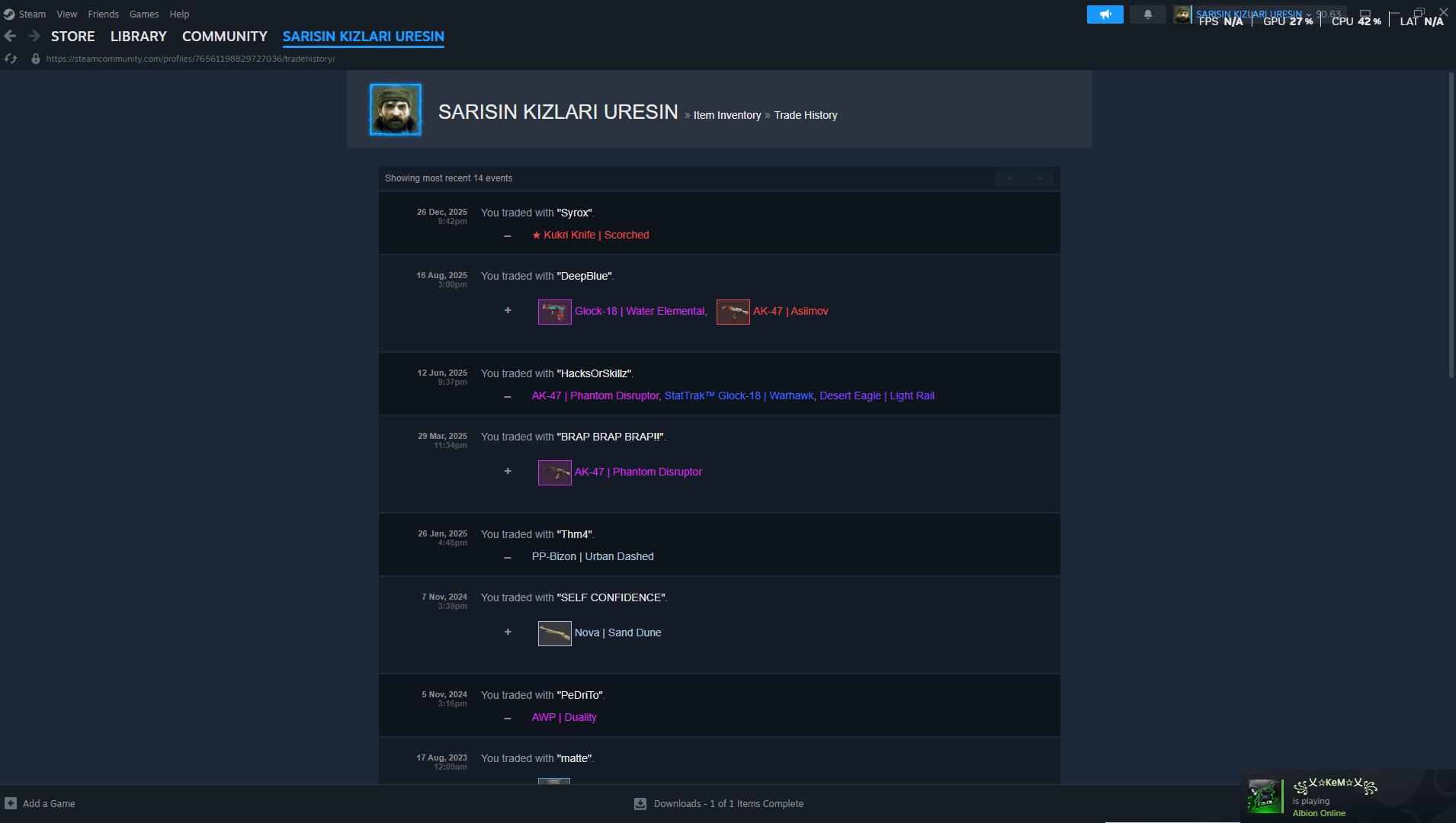Click the lock icon beside the URL
This screenshot has width=1456, height=823.
(35, 59)
